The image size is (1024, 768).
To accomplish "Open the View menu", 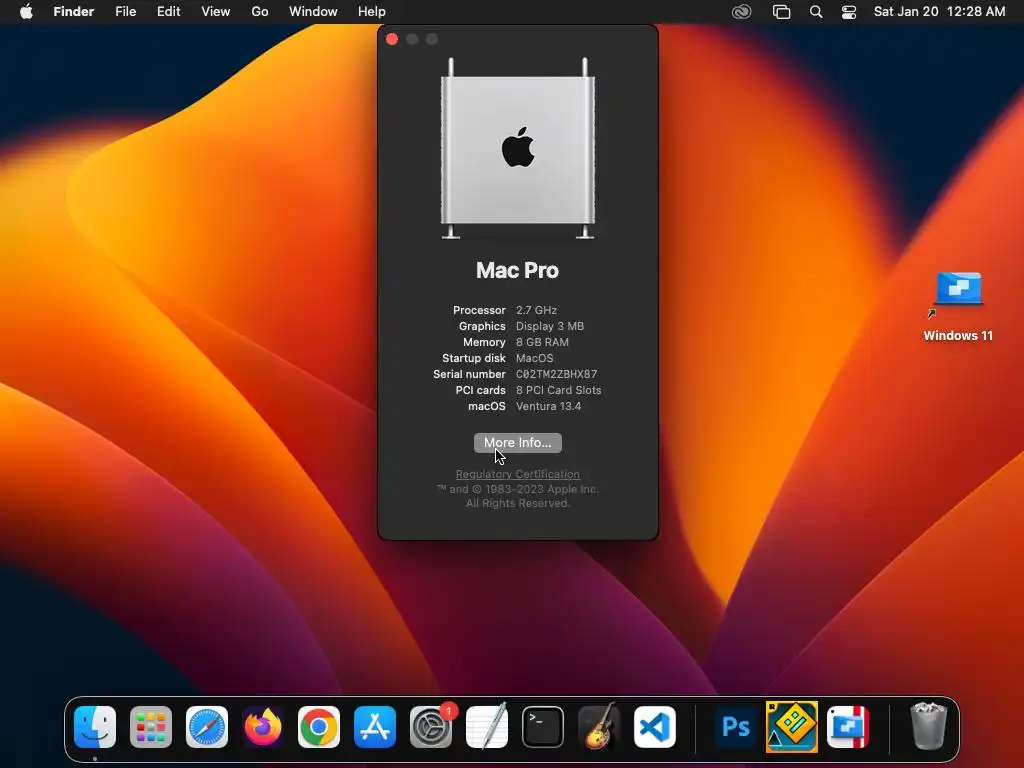I will (216, 12).
